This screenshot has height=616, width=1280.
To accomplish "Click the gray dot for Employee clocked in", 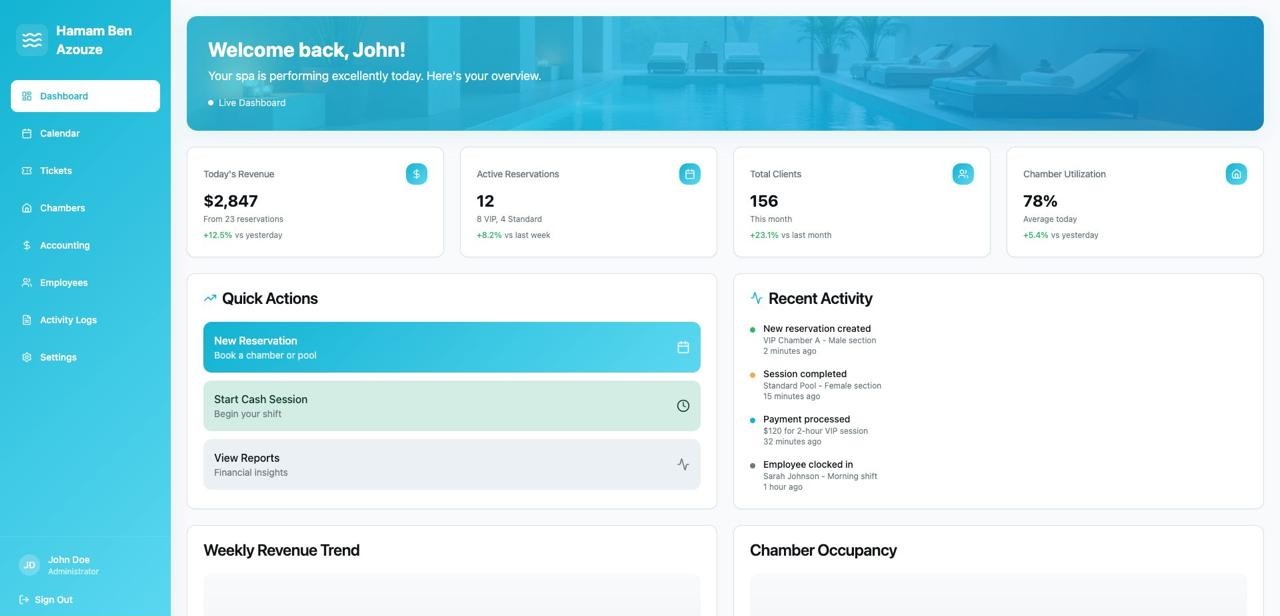I will pos(753,466).
